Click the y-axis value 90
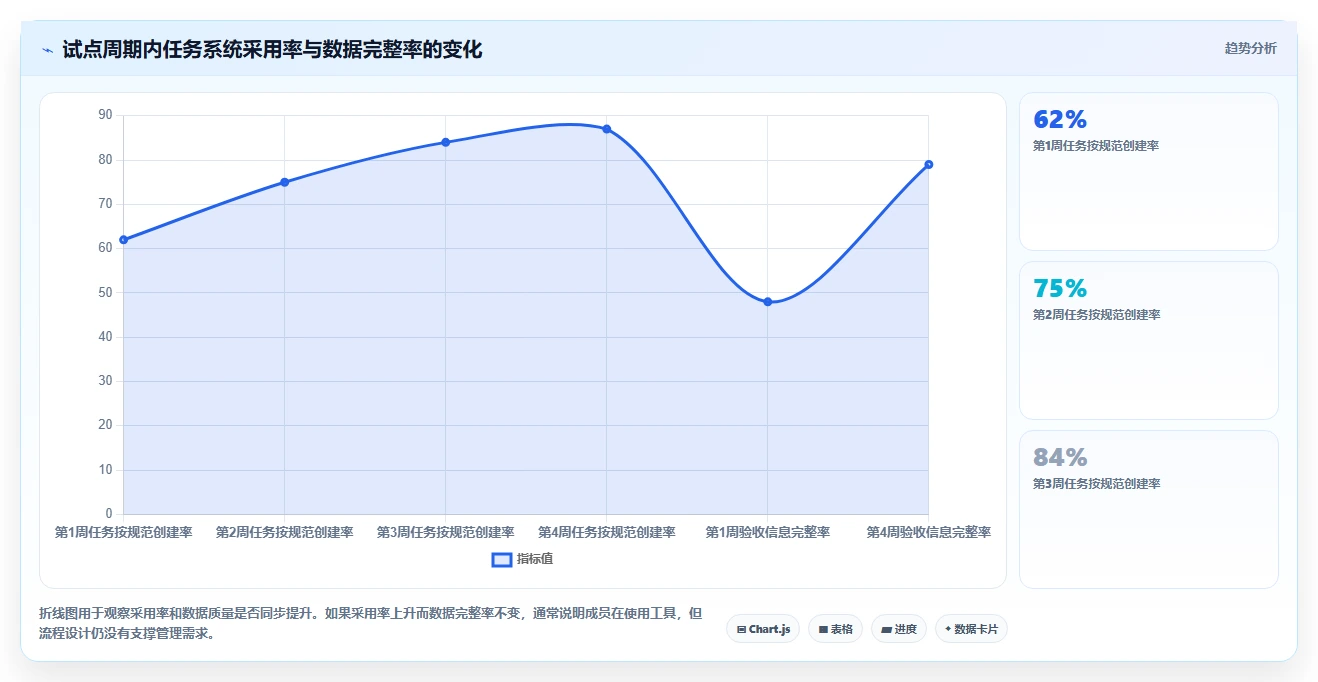The width and height of the screenshot is (1318, 682). pos(105,115)
